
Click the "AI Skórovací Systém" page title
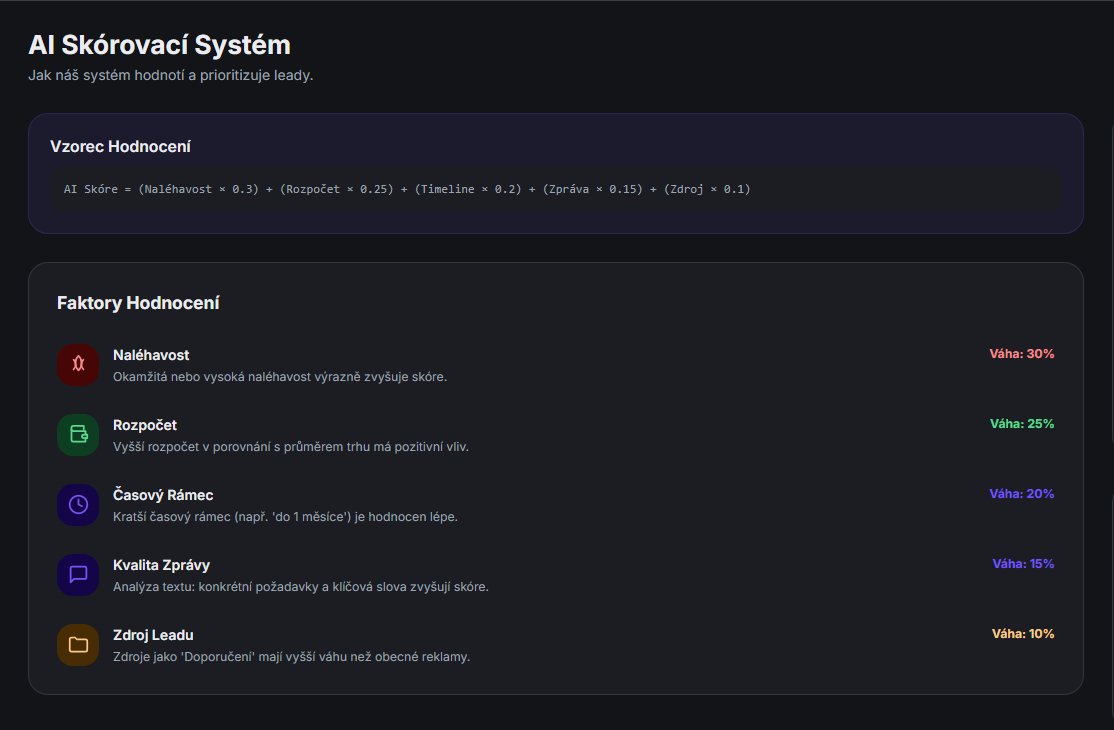tap(159, 45)
